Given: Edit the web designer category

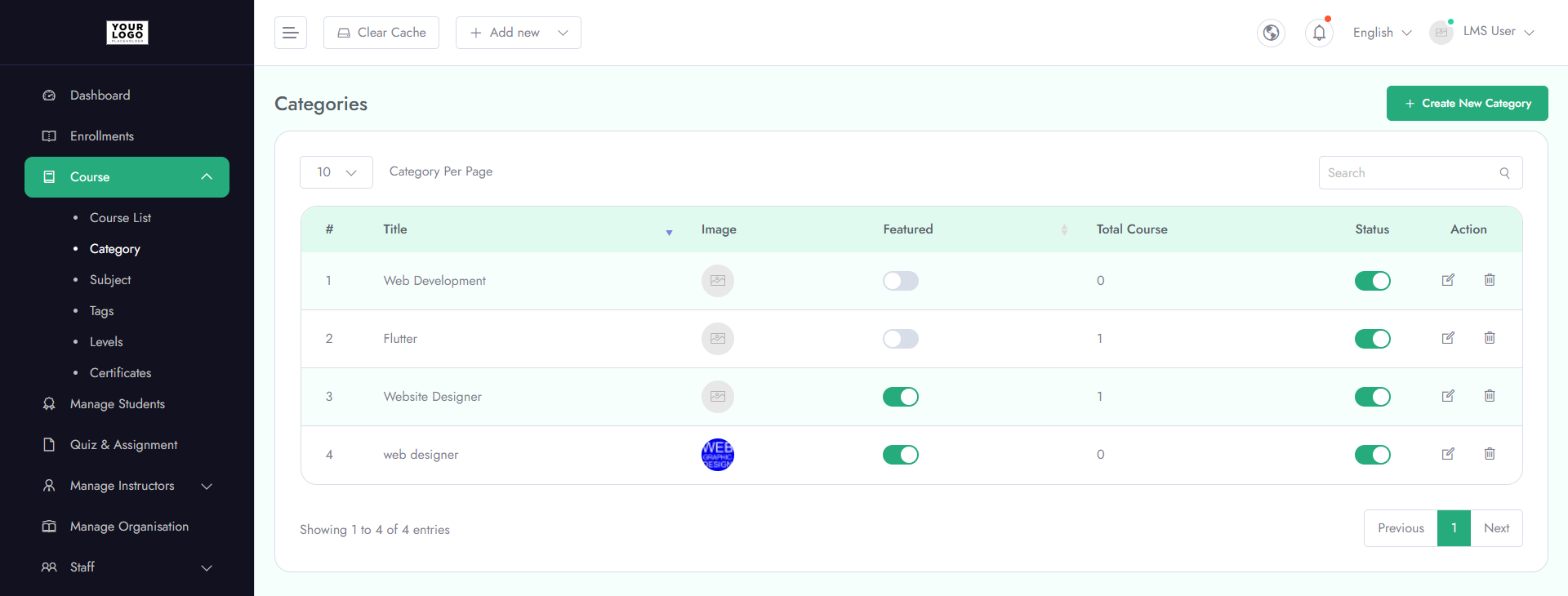Looking at the screenshot, I should (x=1448, y=454).
